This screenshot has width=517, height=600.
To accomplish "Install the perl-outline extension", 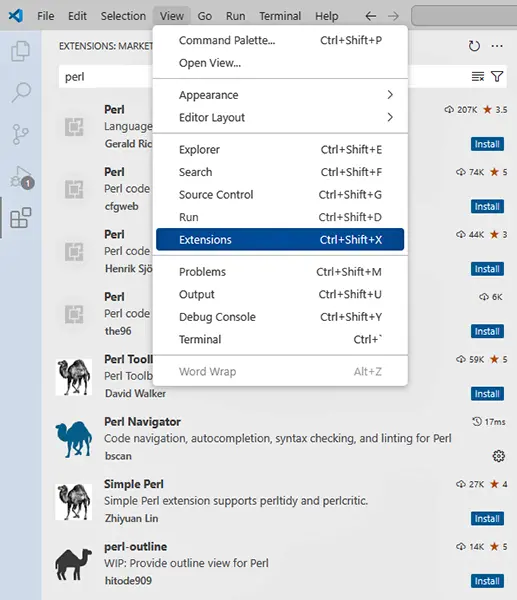I will [487, 581].
